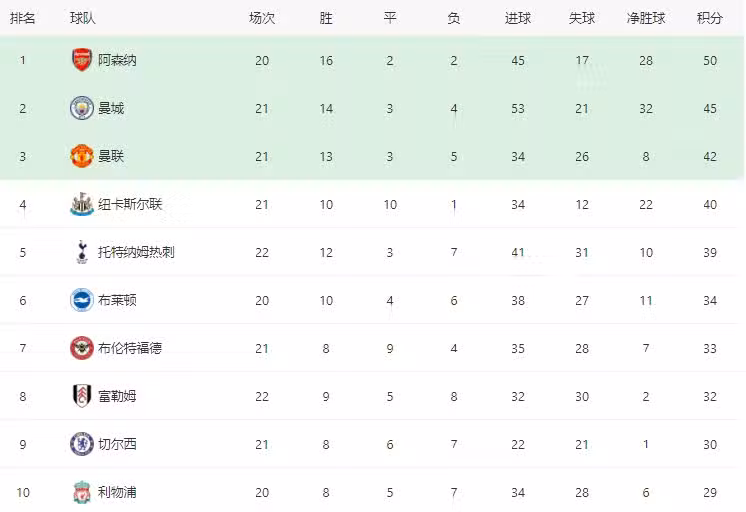Image resolution: width=746 pixels, height=512 pixels.
Task: Click the 排名 column header
Action: (x=23, y=18)
